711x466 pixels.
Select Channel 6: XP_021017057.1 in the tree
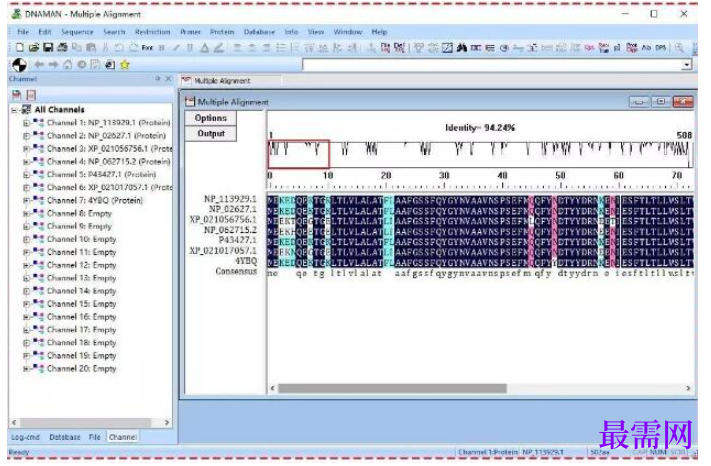(109, 188)
